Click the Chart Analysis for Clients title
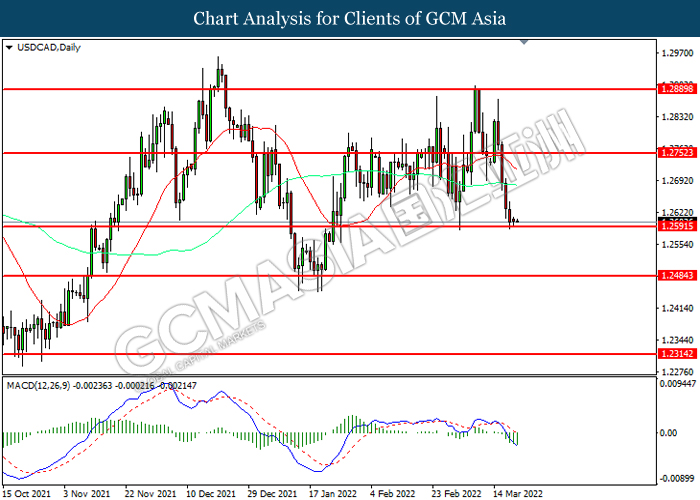 point(350,19)
